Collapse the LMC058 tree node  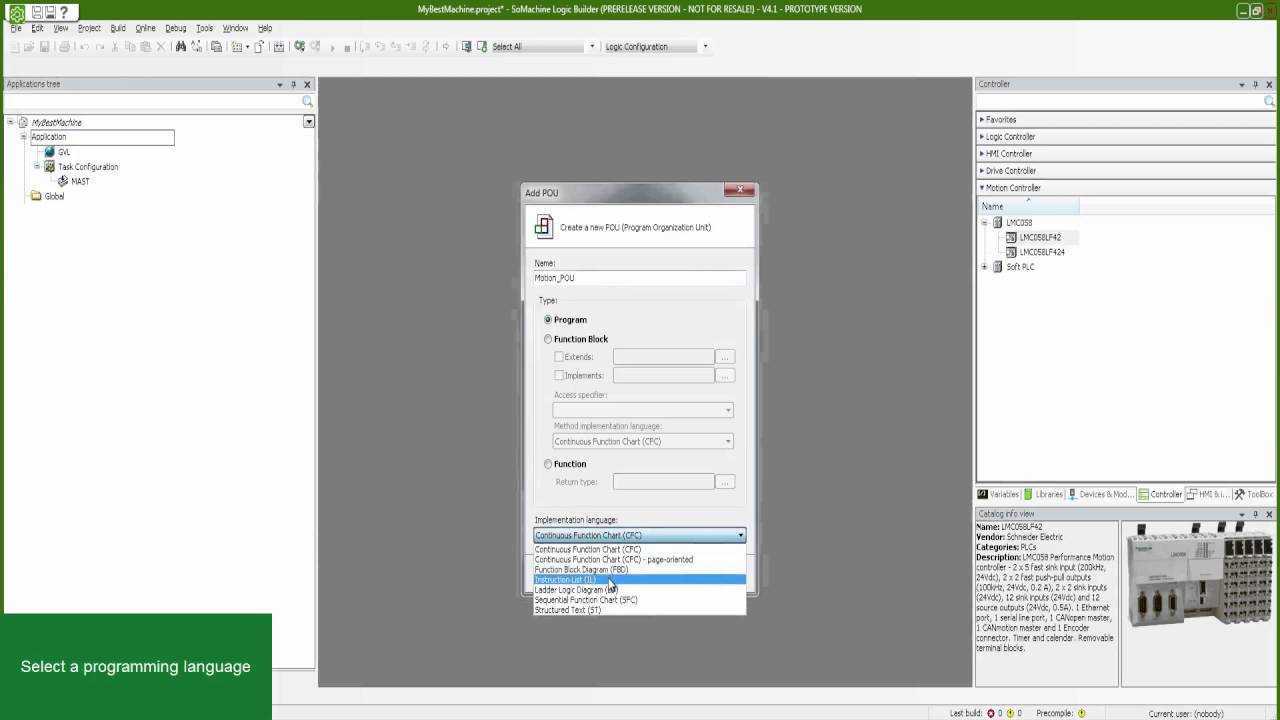(984, 222)
